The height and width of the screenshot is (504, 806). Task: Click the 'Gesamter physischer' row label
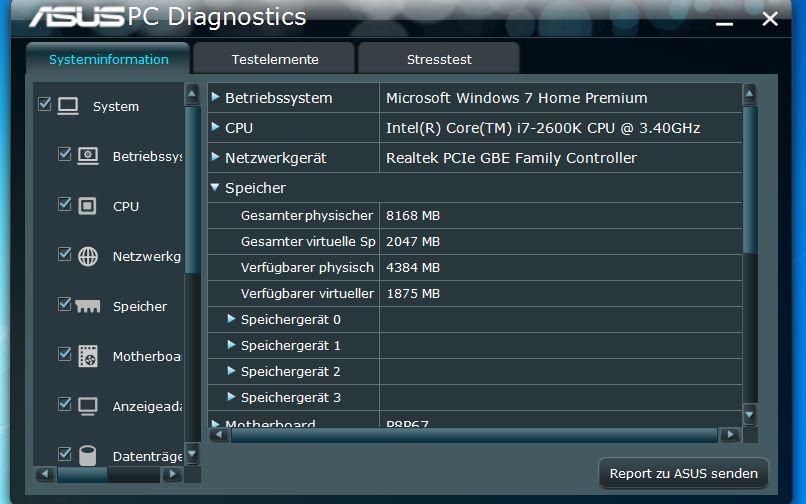[307, 215]
